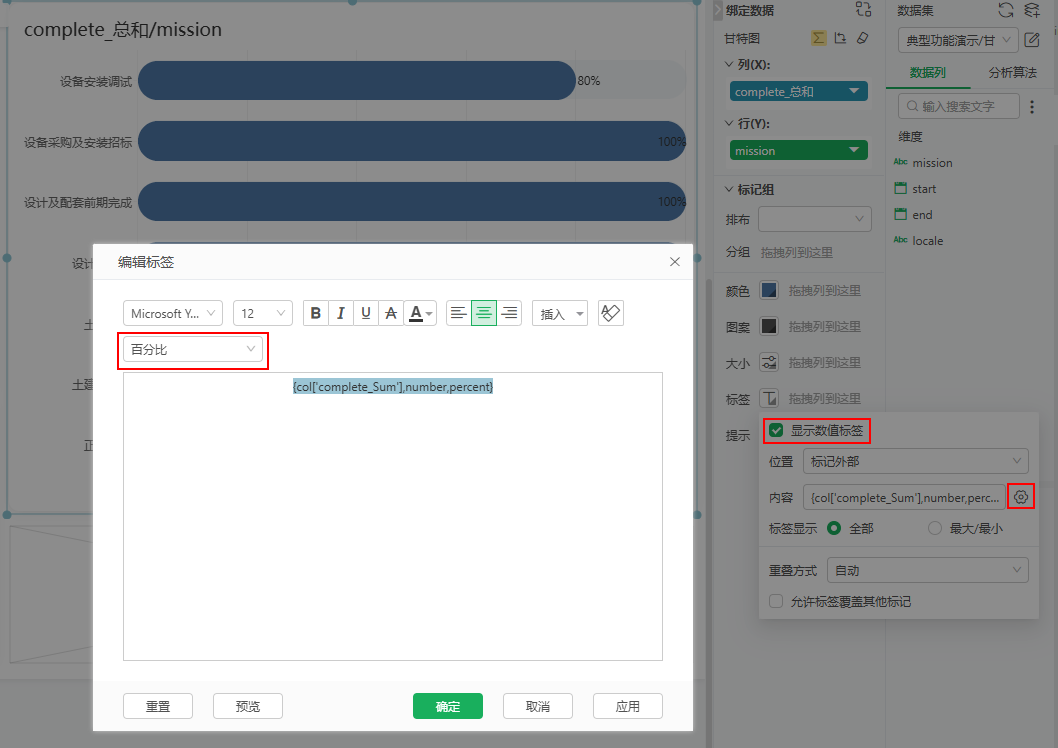Toggle underline formatting in label editor

(x=366, y=313)
